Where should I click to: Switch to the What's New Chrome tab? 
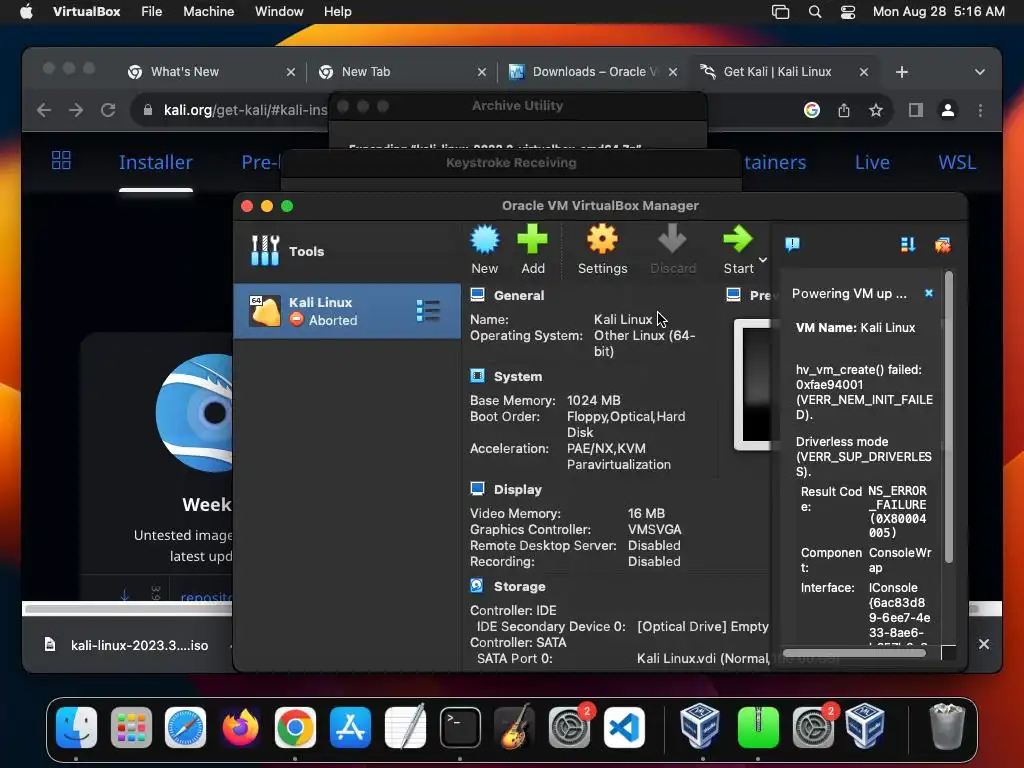pos(209,72)
